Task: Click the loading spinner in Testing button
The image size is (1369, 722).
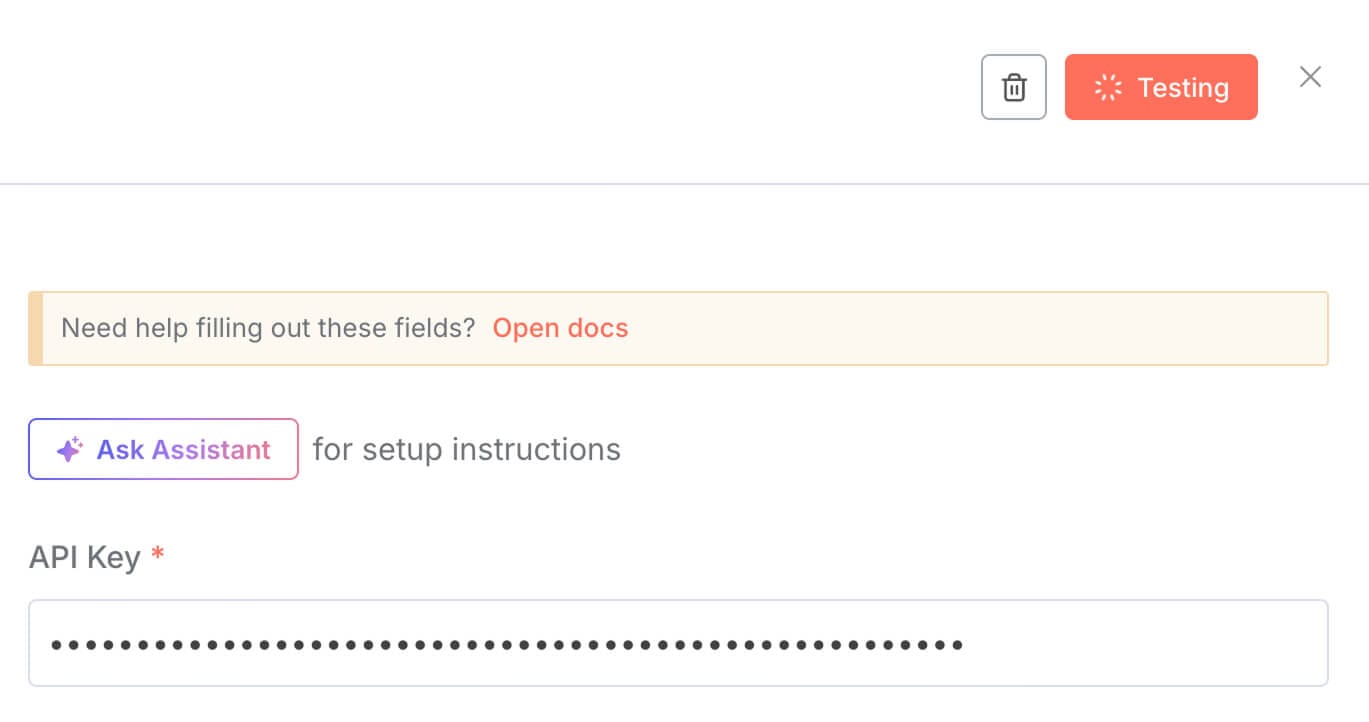Action: [1108, 88]
